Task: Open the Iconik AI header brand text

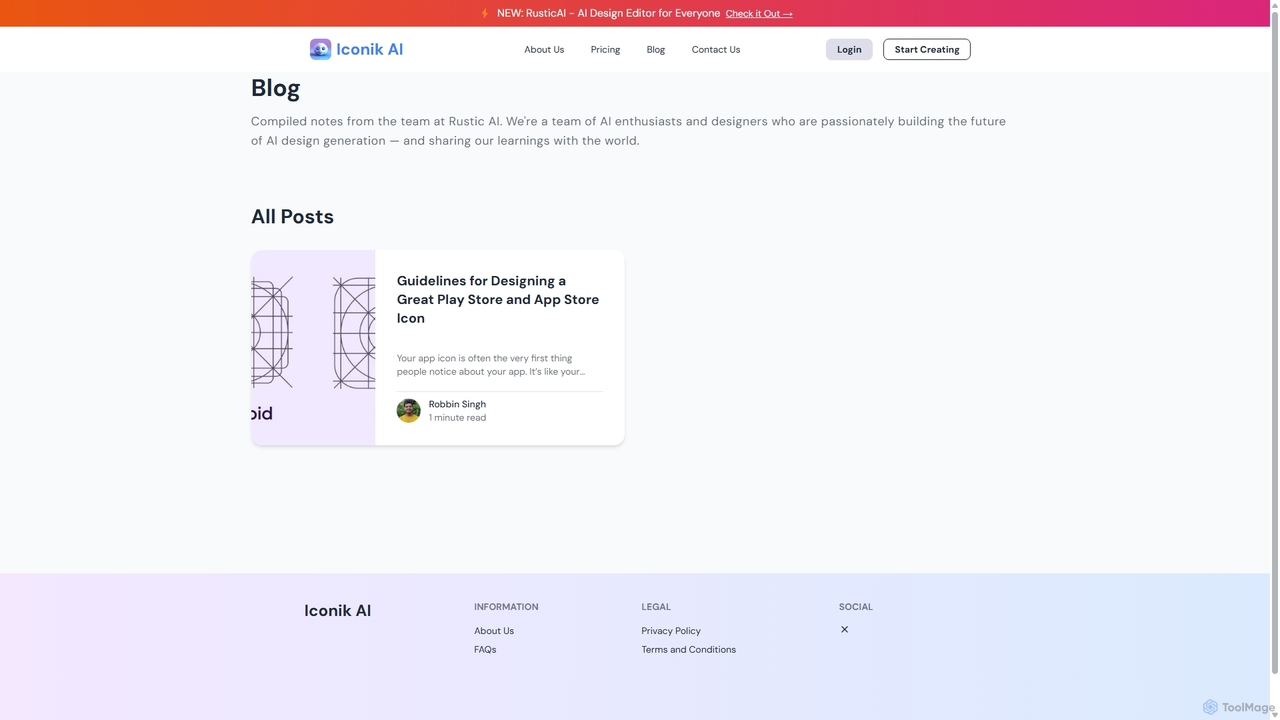Action: [369, 49]
